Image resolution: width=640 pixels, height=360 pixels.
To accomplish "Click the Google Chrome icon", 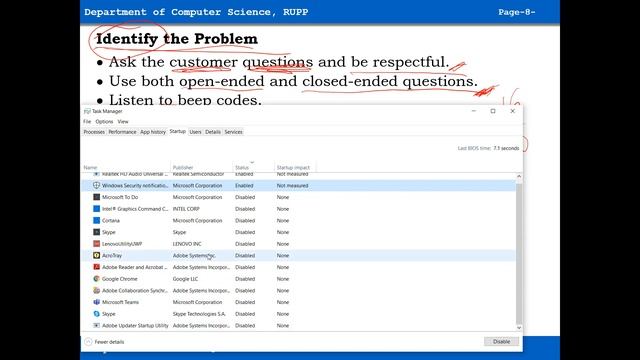I will click(96, 279).
